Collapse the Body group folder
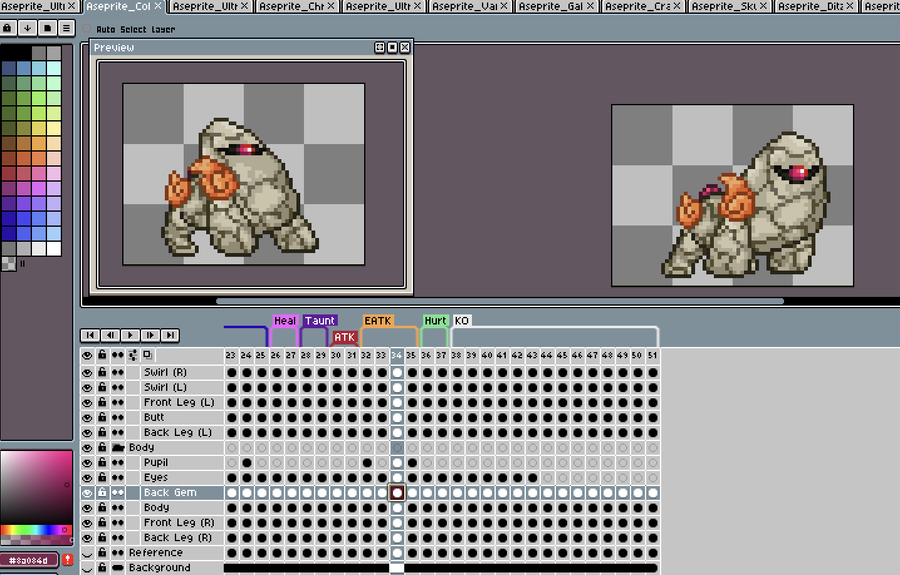Viewport: 900px width, 575px height. 118,448
